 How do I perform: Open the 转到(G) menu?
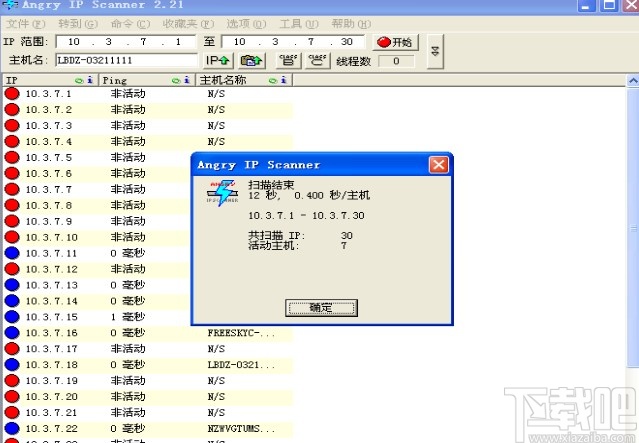[77, 24]
